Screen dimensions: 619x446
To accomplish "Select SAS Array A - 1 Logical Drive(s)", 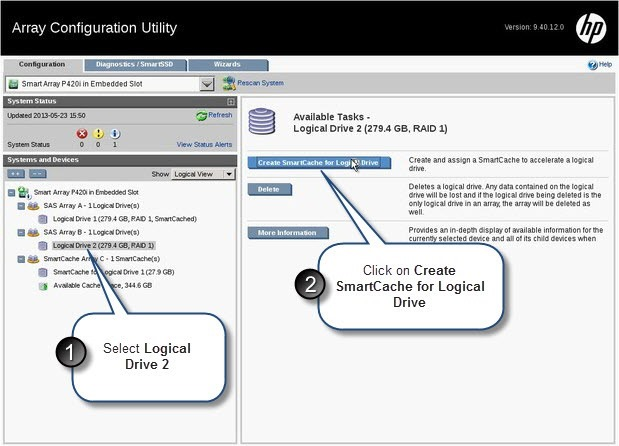I will click(x=91, y=206).
